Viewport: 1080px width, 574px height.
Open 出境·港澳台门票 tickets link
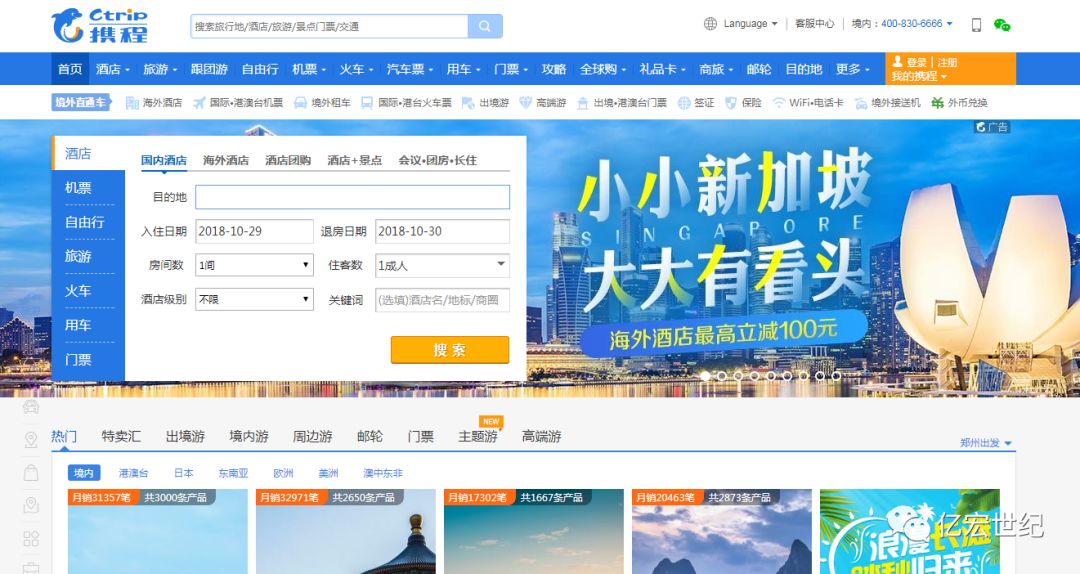point(621,103)
